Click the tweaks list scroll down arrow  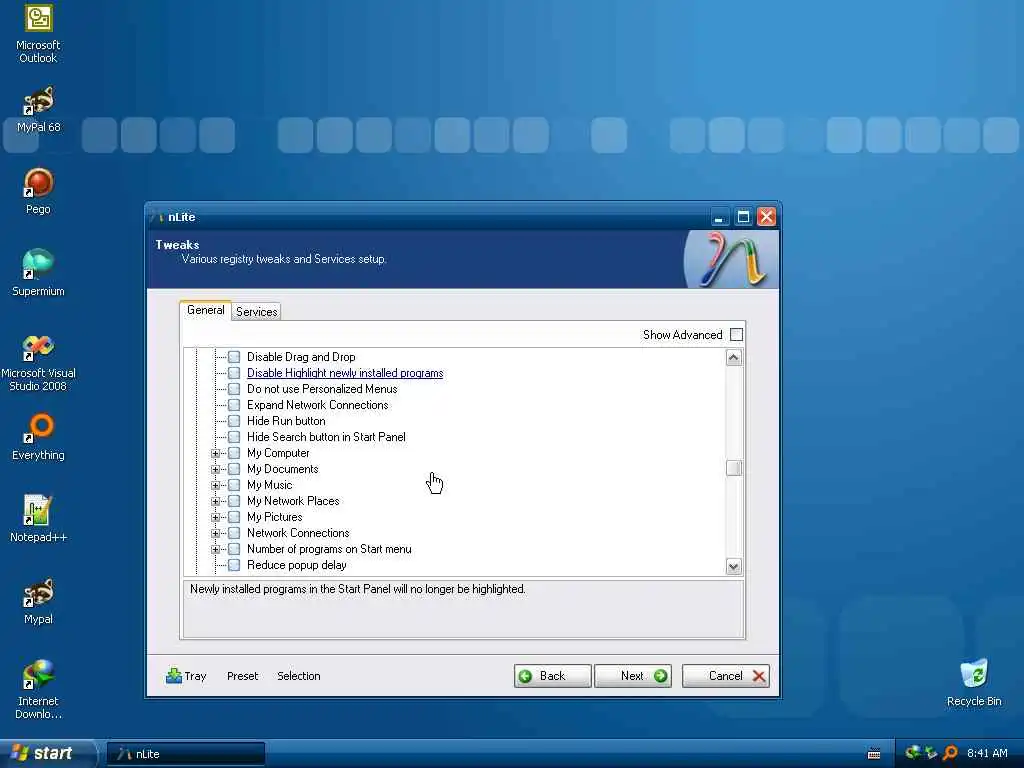click(x=733, y=566)
